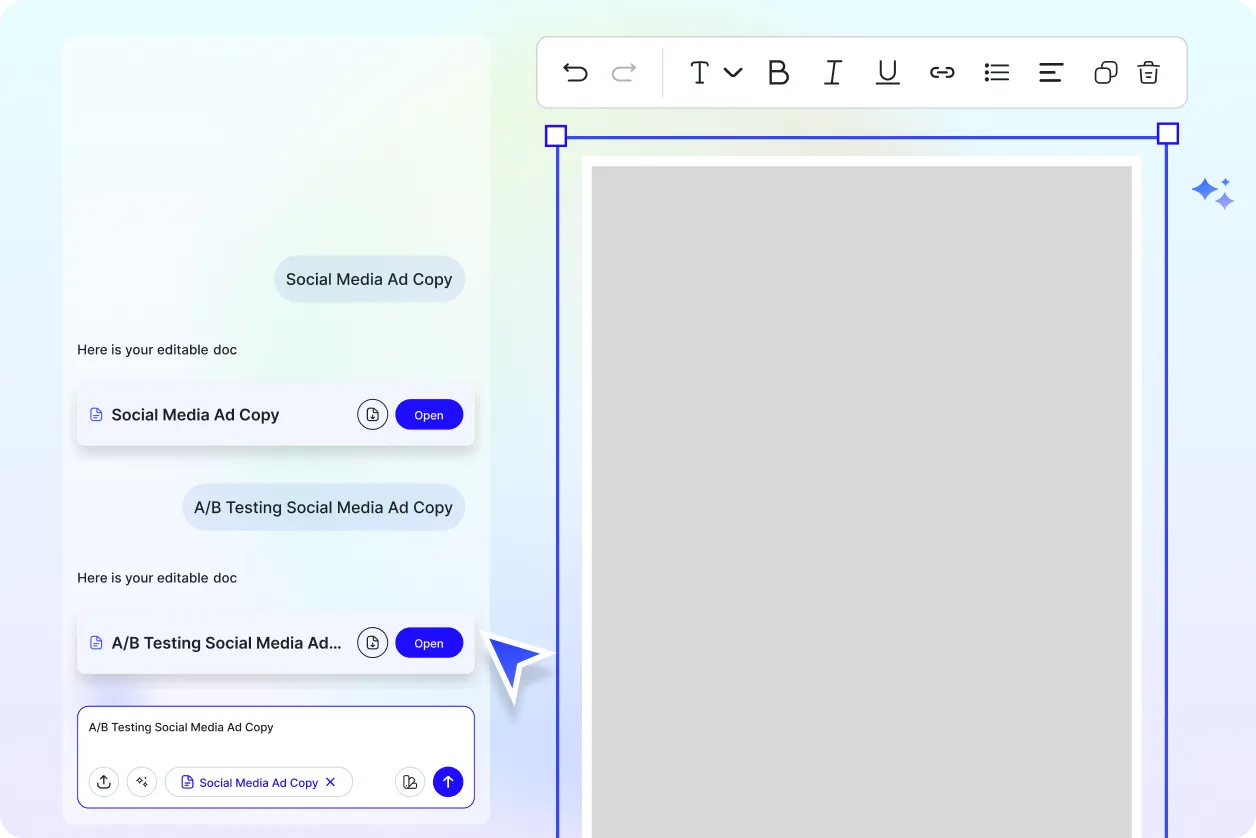
Task: Click the Social Media Ad Copy chat bubble
Action: tap(369, 279)
